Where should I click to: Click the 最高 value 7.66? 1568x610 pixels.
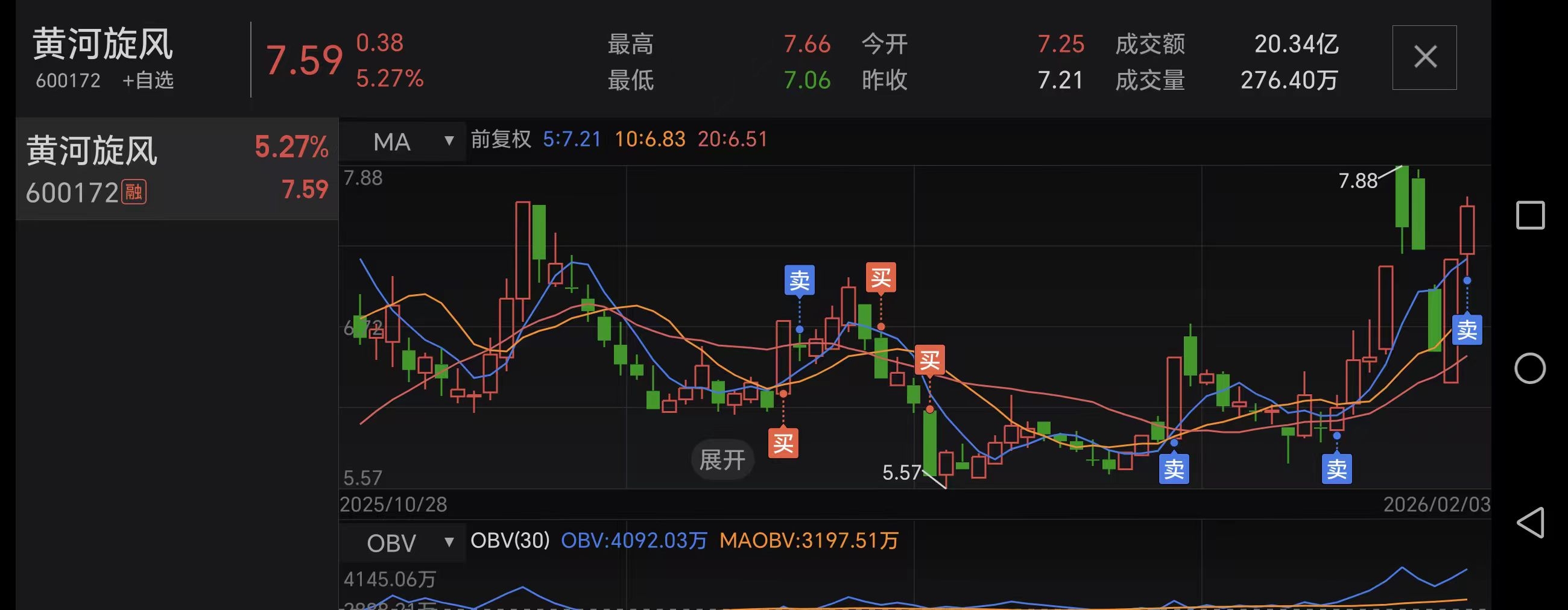[x=806, y=44]
